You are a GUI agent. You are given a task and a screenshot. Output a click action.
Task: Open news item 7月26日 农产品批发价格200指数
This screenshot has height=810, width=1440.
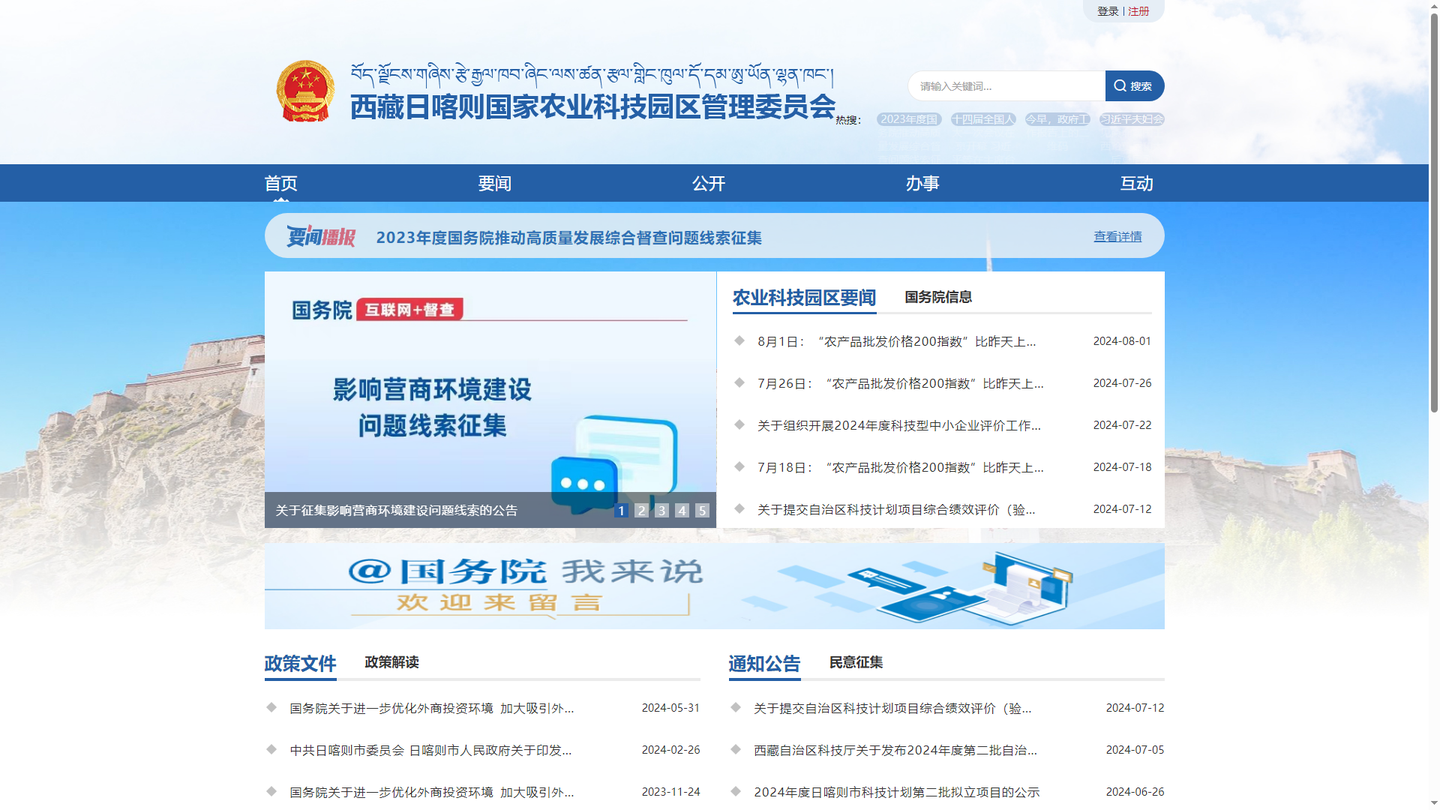900,383
